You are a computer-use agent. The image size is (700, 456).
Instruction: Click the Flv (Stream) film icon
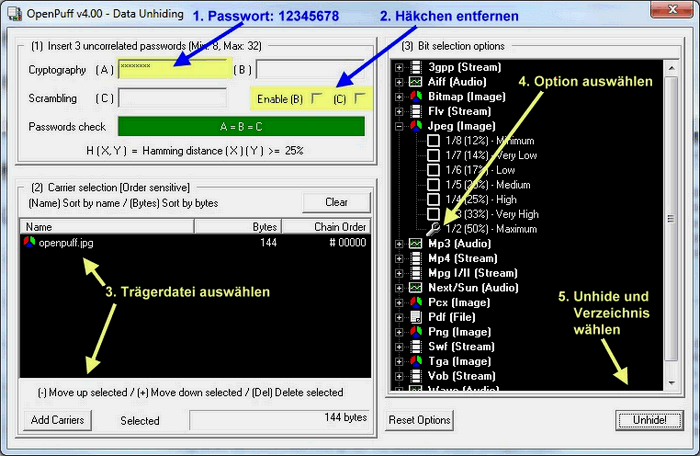click(416, 111)
